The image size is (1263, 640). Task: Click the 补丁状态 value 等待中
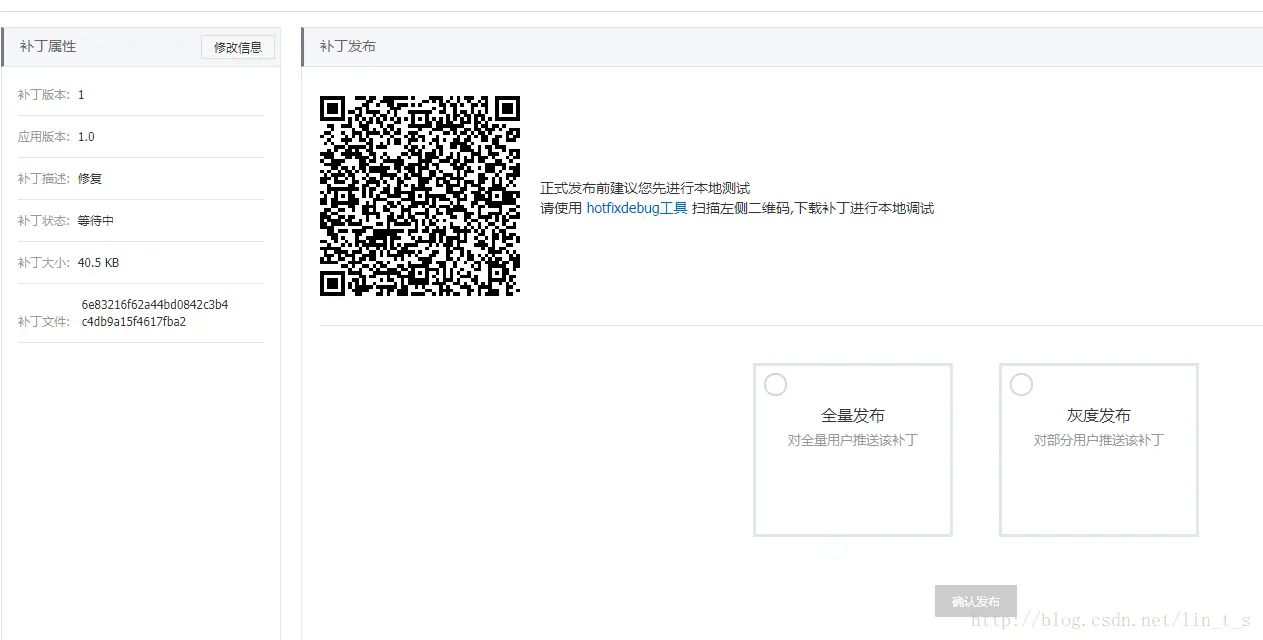[96, 221]
